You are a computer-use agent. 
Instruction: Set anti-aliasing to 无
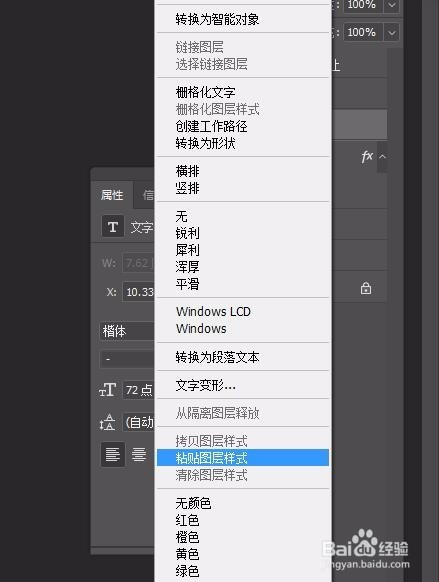tap(243, 216)
